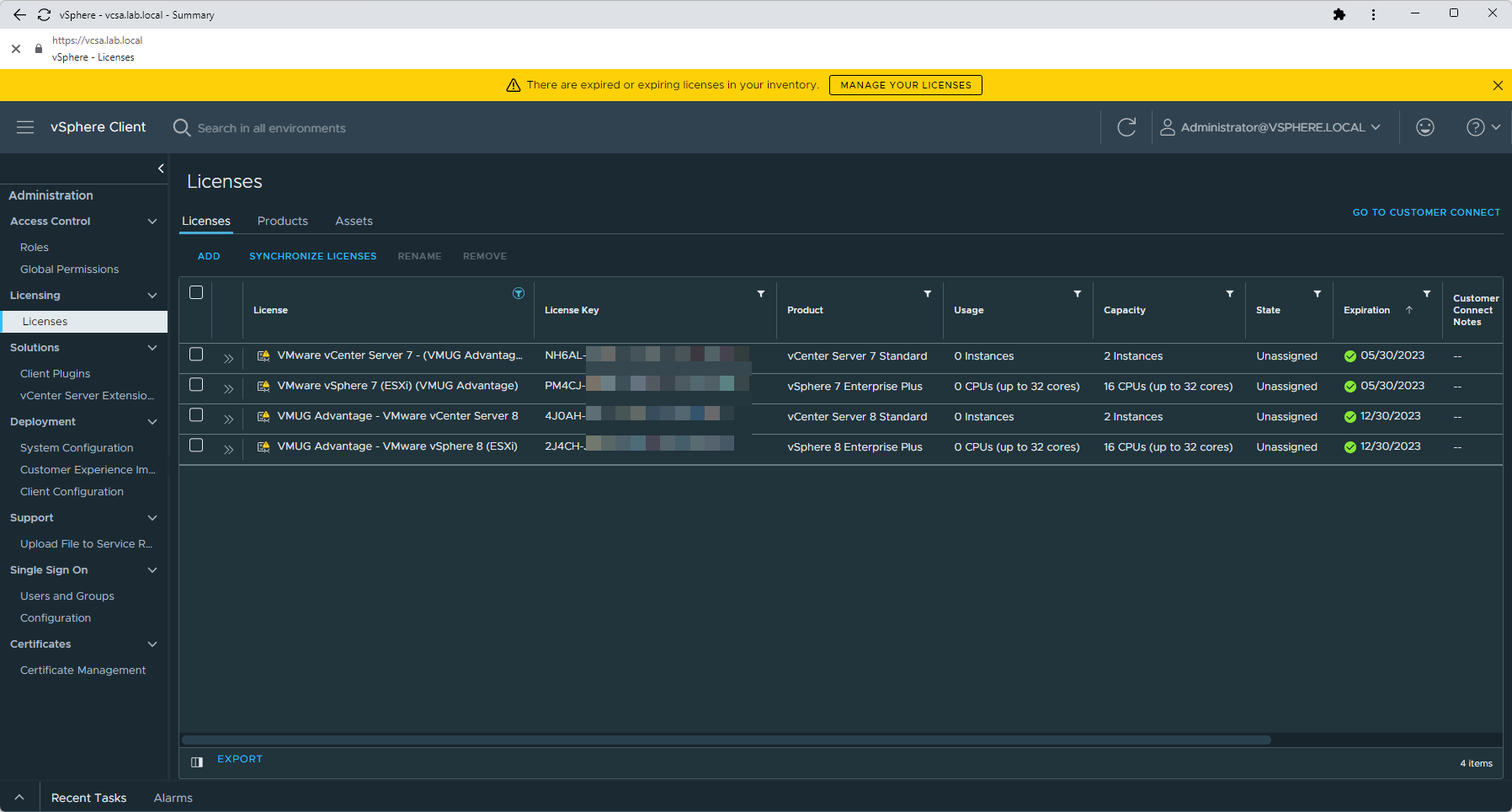Switch to the Products tab

click(x=283, y=221)
